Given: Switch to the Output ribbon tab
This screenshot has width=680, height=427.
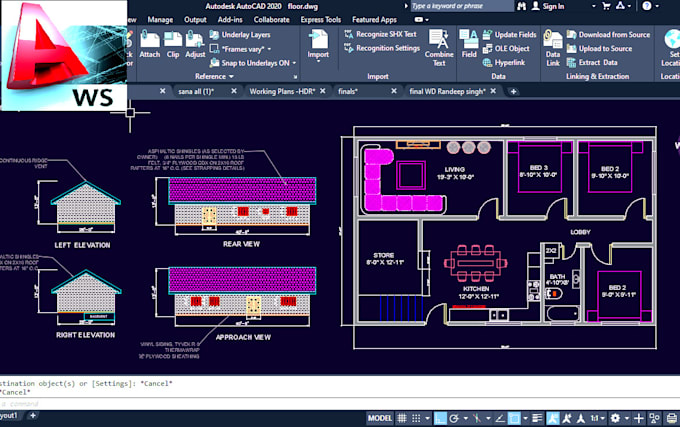Looking at the screenshot, I should tap(195, 20).
